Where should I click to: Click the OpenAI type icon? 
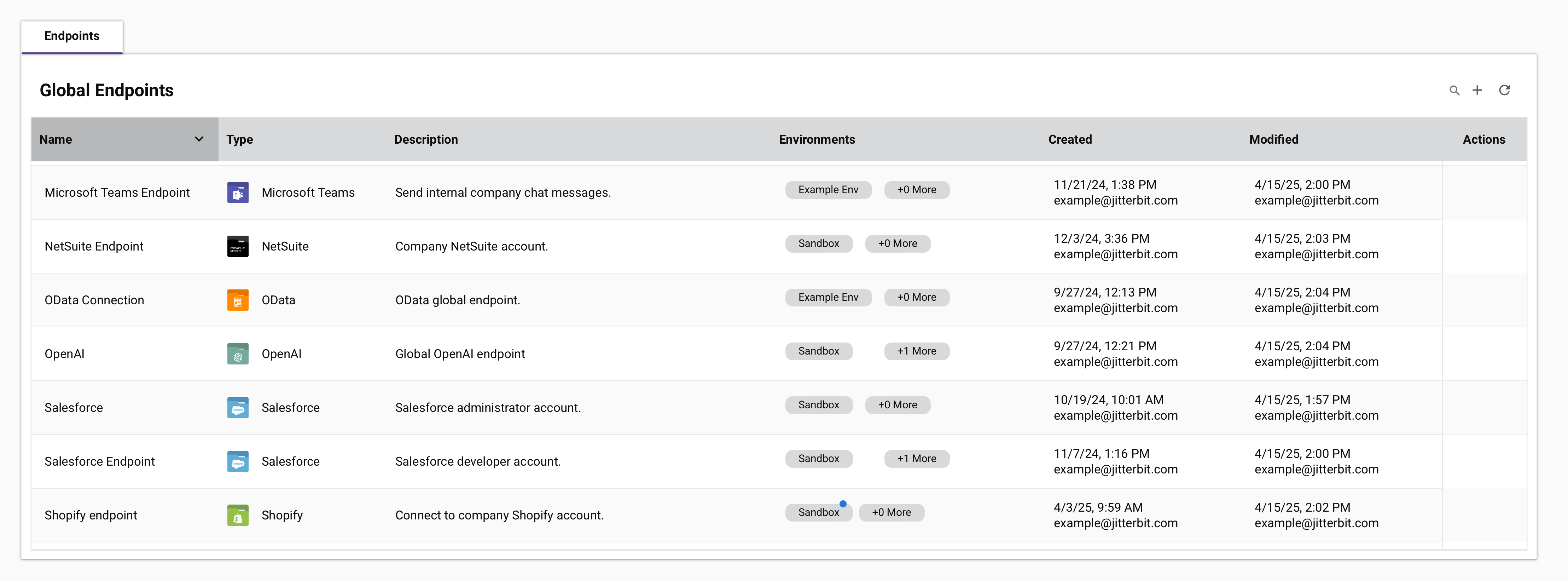tap(237, 354)
